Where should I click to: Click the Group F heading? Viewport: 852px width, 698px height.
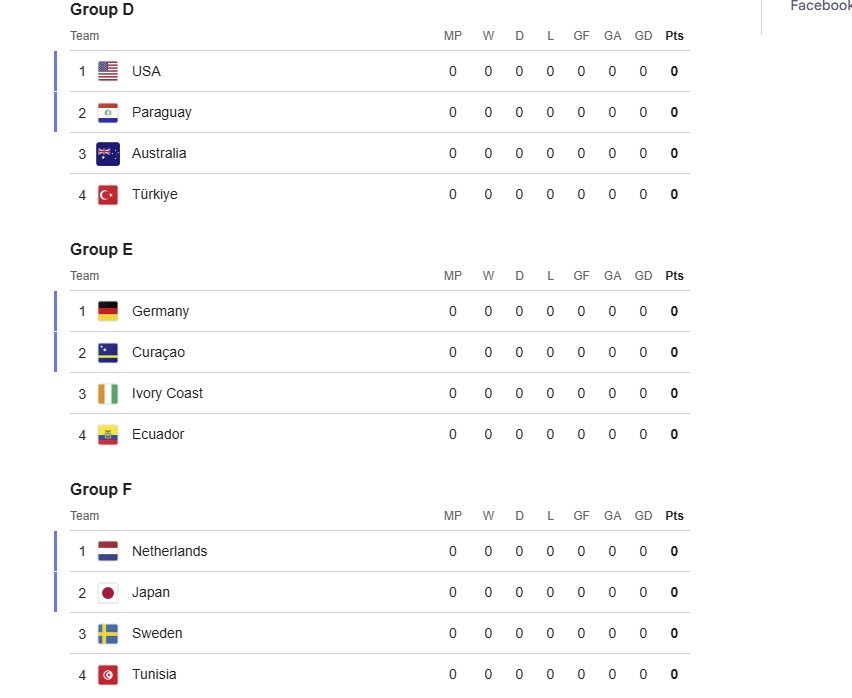[101, 489]
